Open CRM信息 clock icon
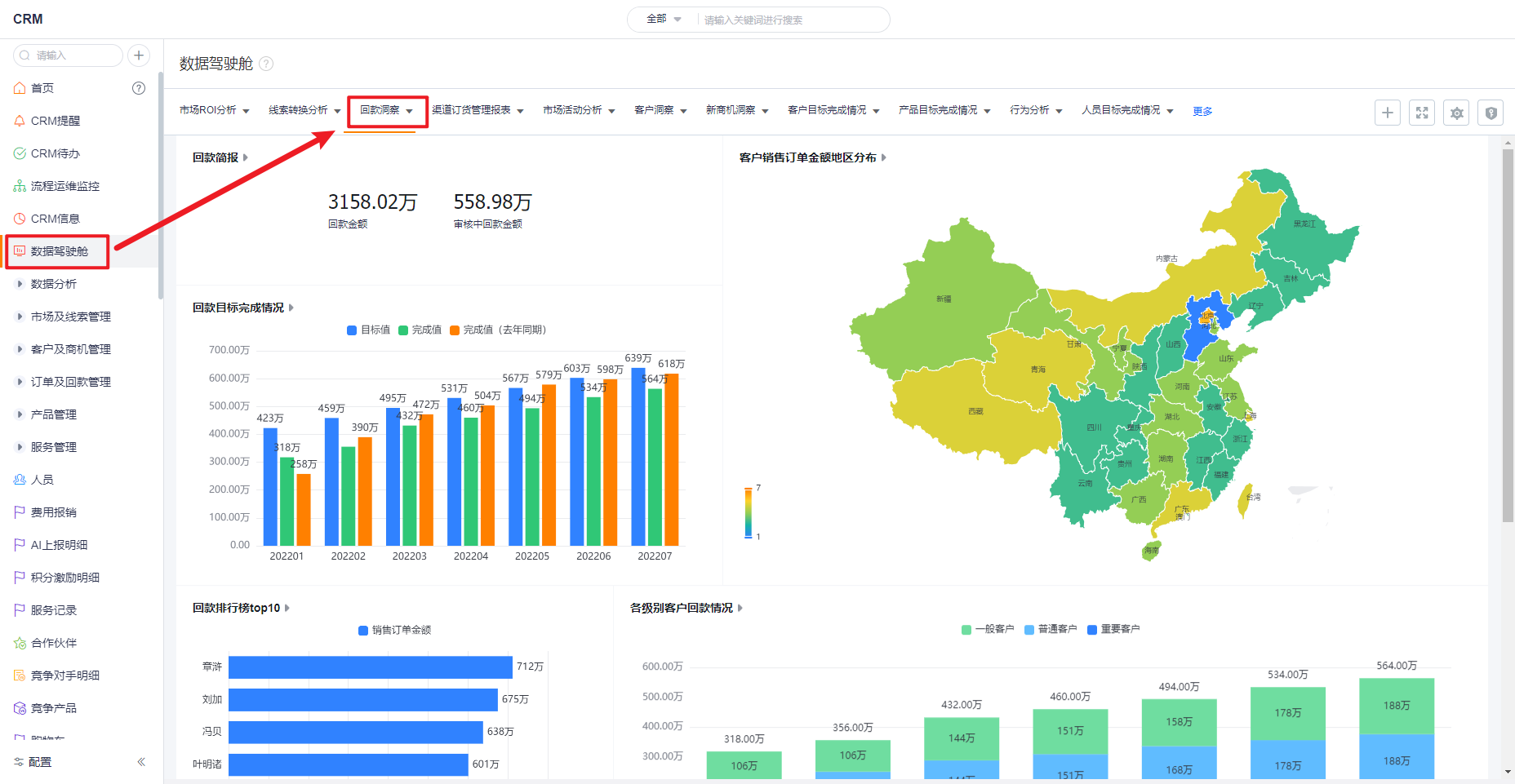 click(x=20, y=219)
